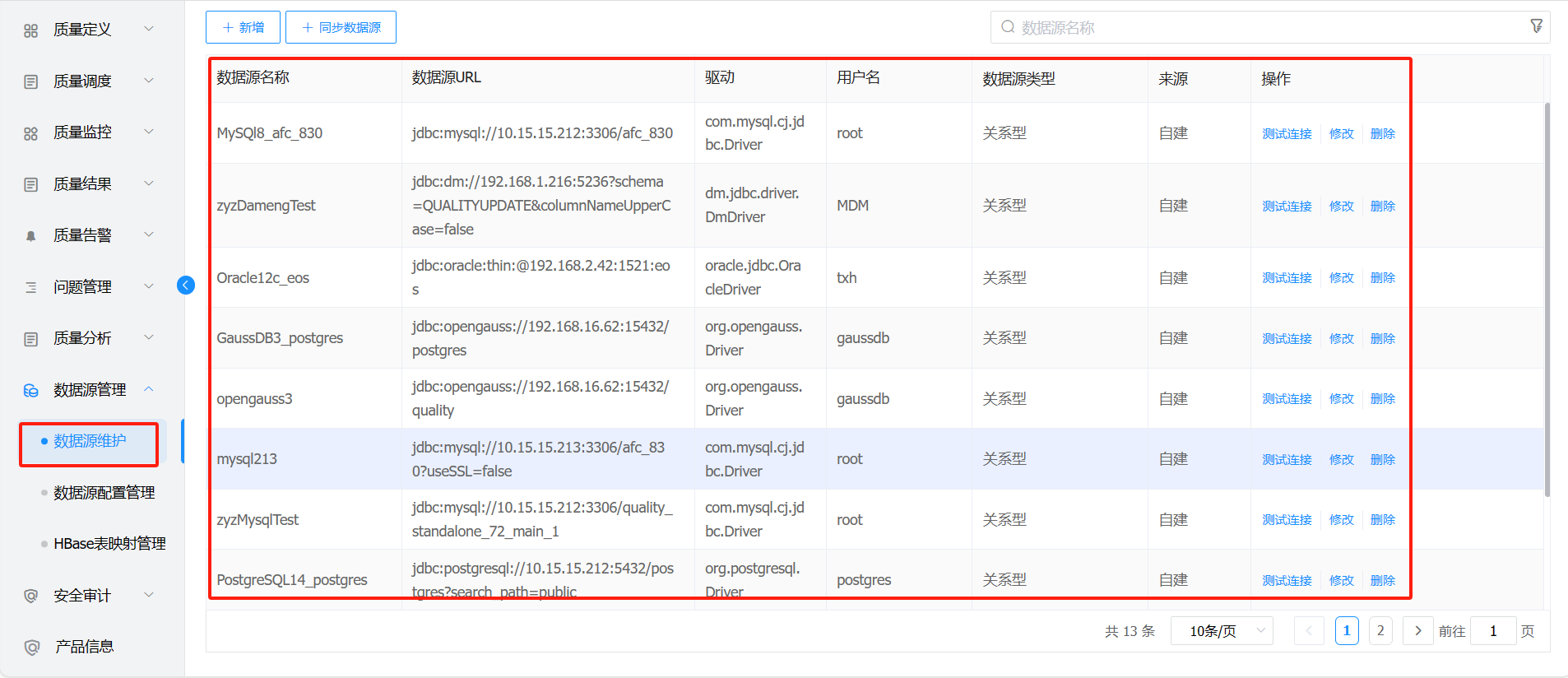This screenshot has width=1568, height=678.
Task: Click the 质量分析 sidebar icon
Action: click(31, 339)
